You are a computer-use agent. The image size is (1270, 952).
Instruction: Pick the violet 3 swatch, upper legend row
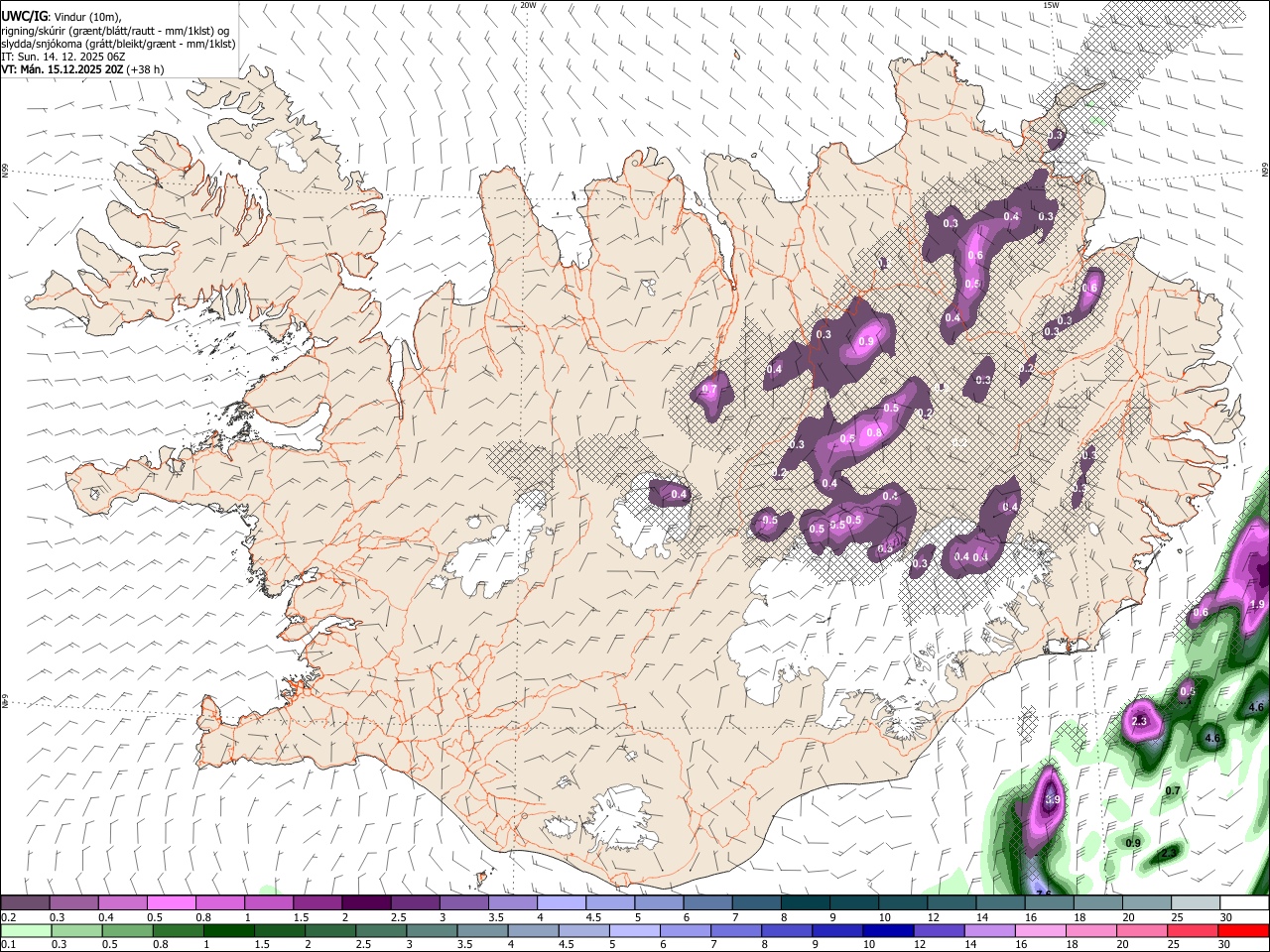pos(463,902)
